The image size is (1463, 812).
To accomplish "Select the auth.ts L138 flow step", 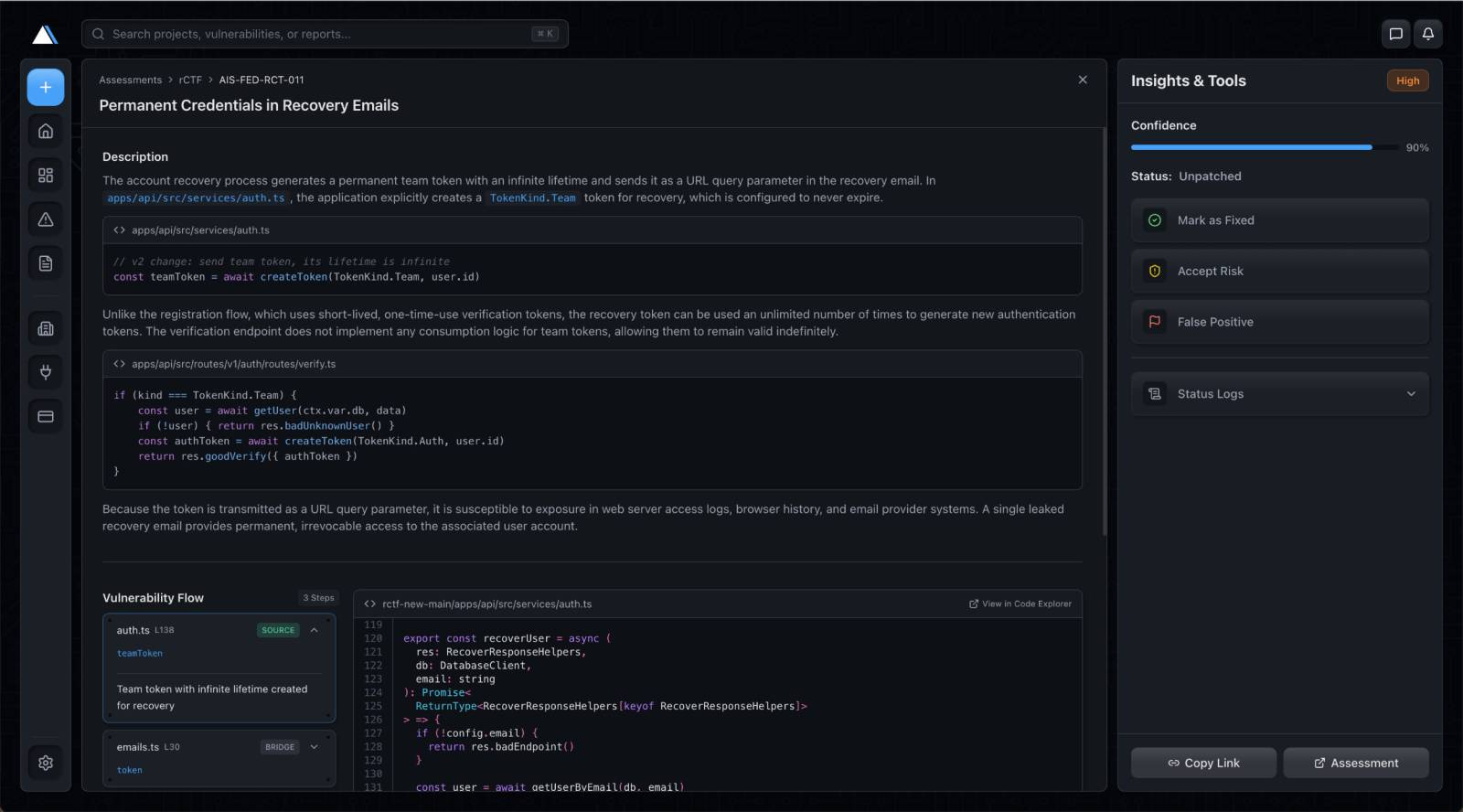I will pyautogui.click(x=219, y=668).
